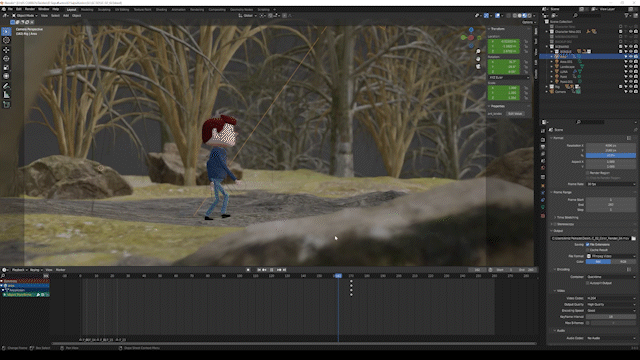Image resolution: width=640 pixels, height=360 pixels.
Task: Select the 3D Cursor tool
Action: pos(6,40)
